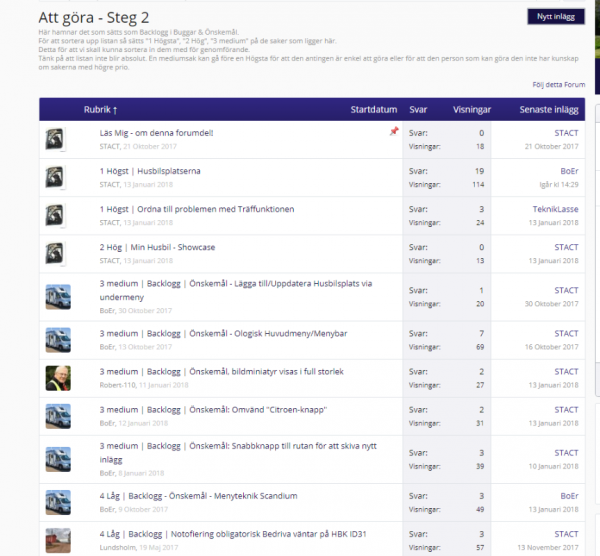Viewport: 600px width, 556px height.
Task: Click Robert-110 portrait avatar
Action: pos(58,378)
